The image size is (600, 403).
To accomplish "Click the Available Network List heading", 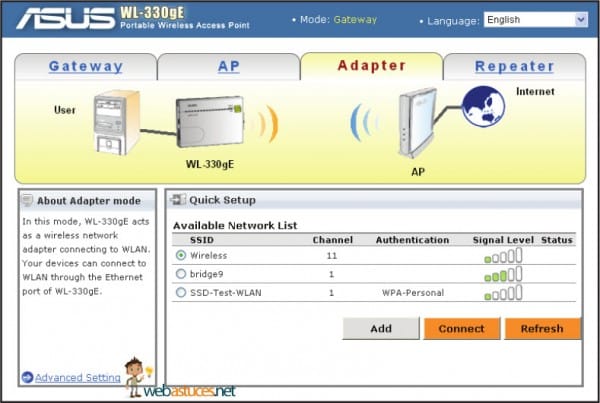I will pos(235,225).
